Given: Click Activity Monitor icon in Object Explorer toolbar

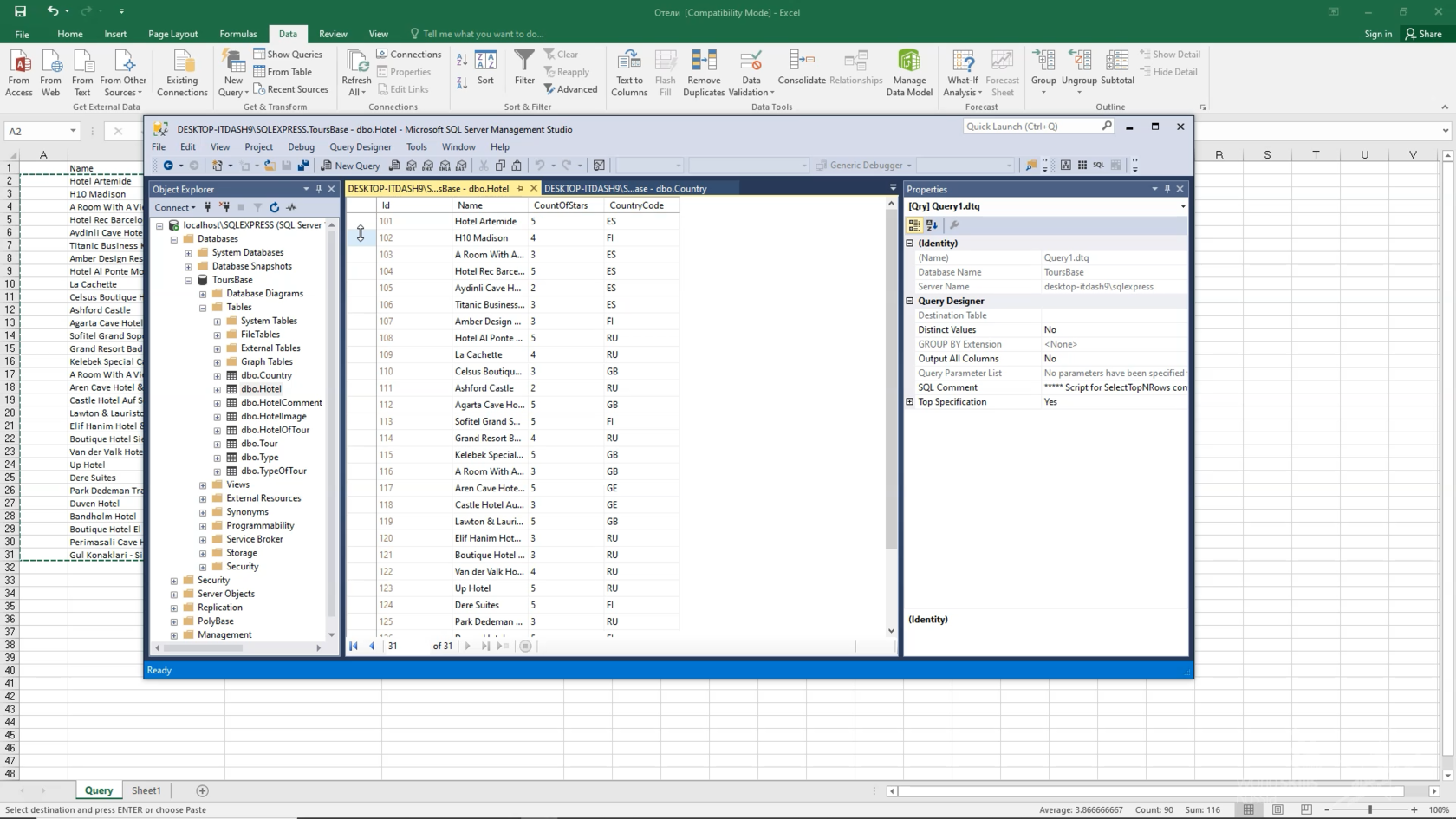Looking at the screenshot, I should (291, 207).
